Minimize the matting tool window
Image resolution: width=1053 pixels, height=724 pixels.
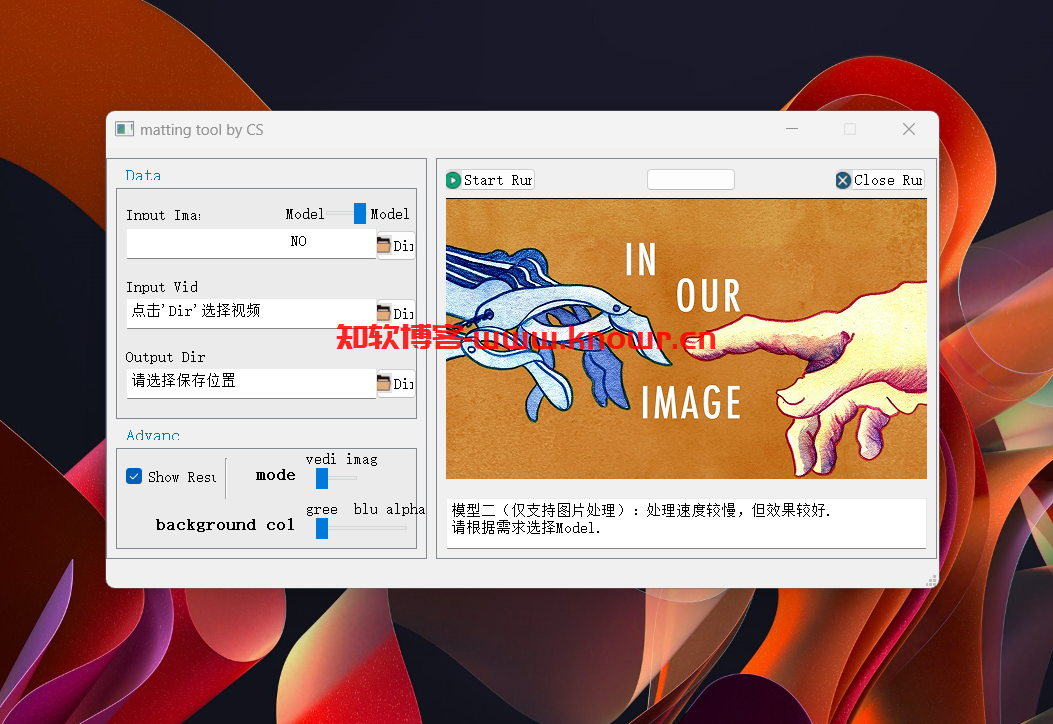click(792, 129)
